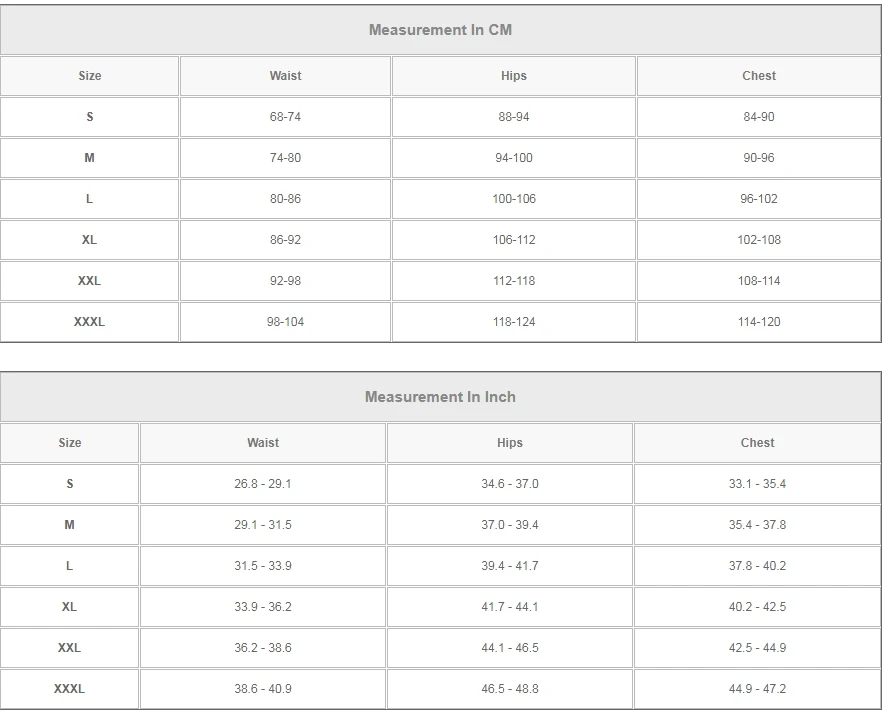This screenshot has height=712, width=889.
Task: Click the hips cell reading 94-100
Action: (x=514, y=158)
